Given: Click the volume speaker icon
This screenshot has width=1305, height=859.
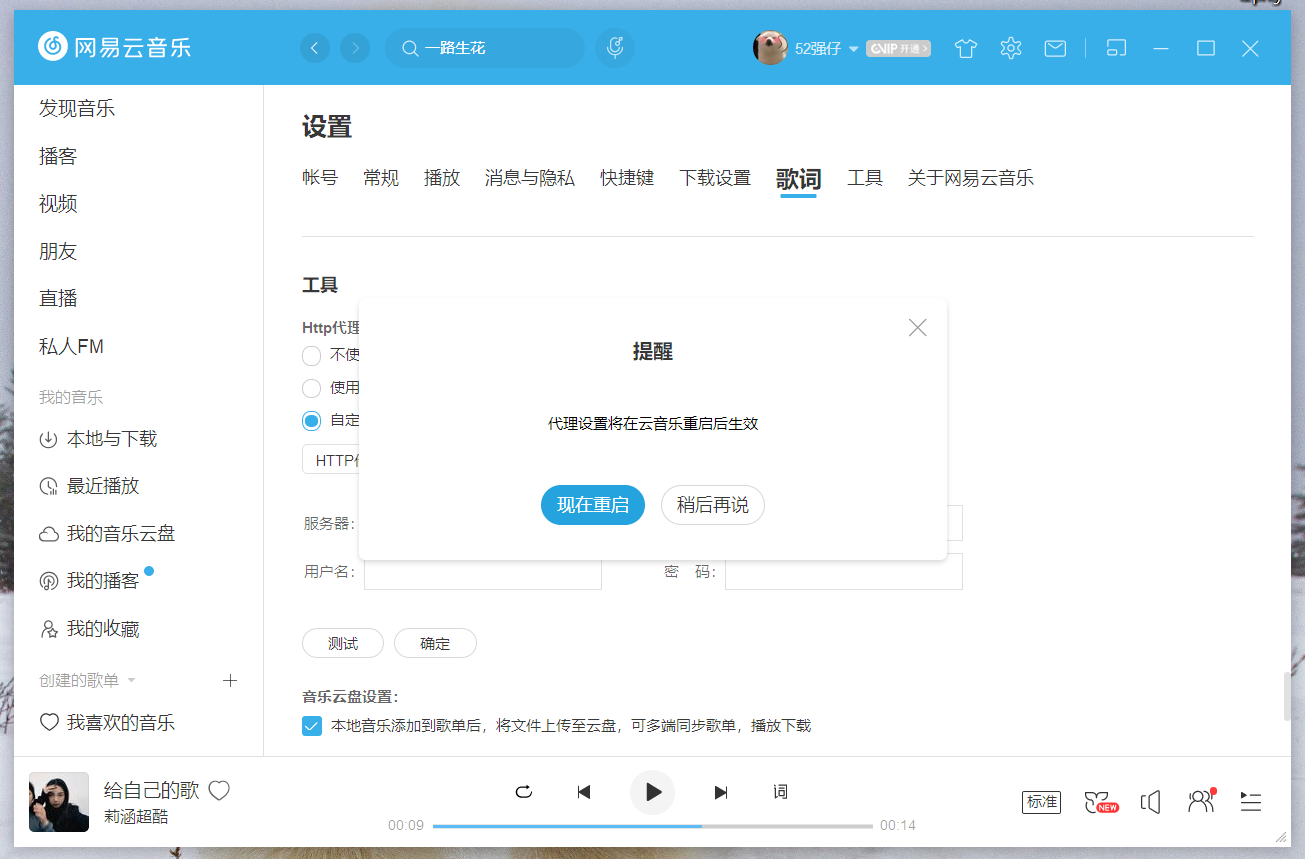Looking at the screenshot, I should (x=1151, y=802).
